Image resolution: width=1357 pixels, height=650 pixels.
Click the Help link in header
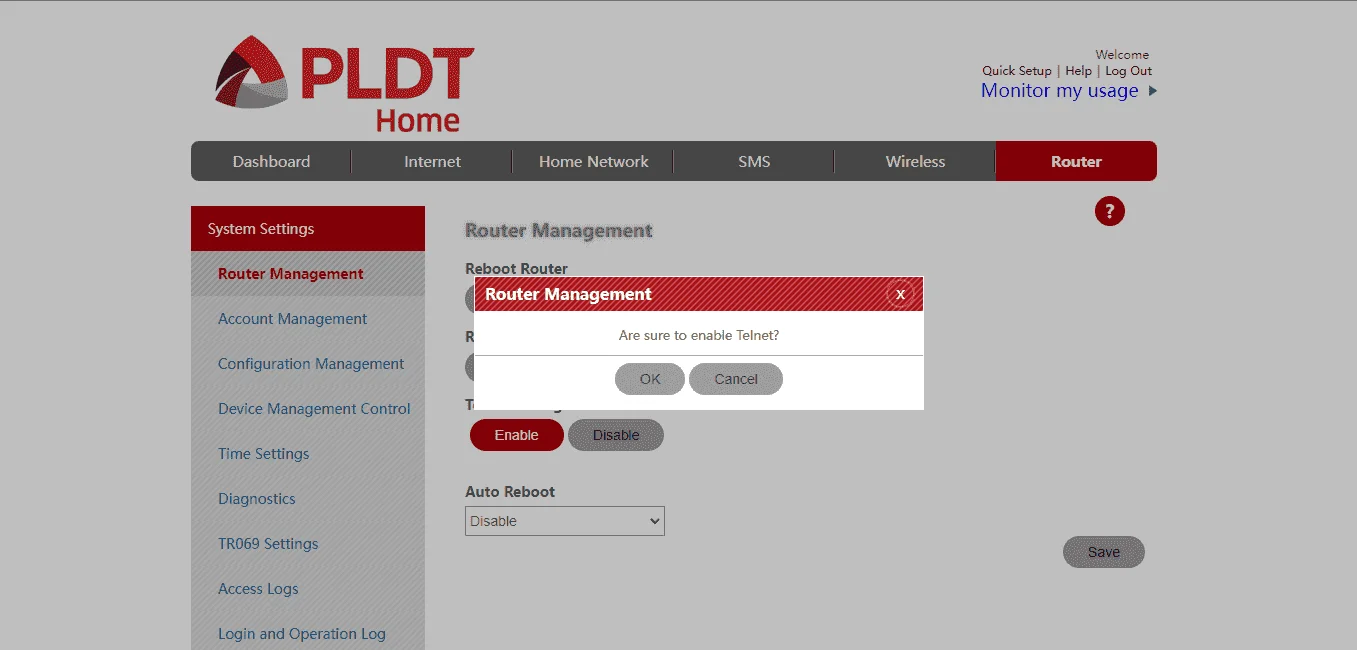click(x=1078, y=71)
